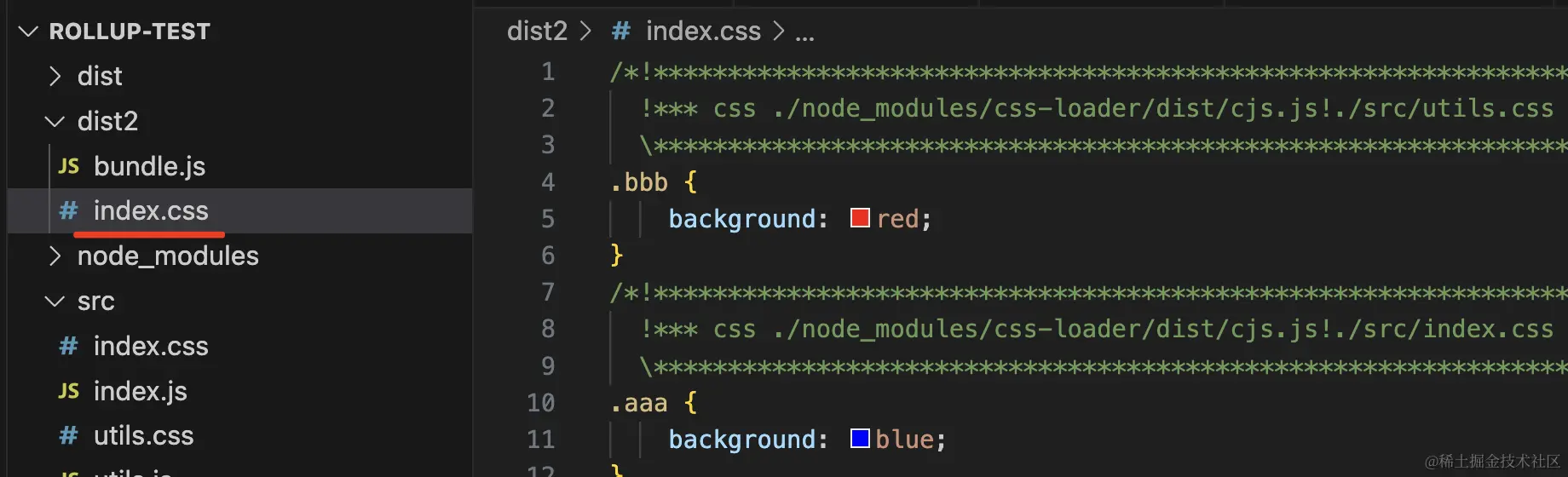Image resolution: width=1568 pixels, height=477 pixels.
Task: Click the CSS hash icon of src index.css
Action: pos(69,346)
